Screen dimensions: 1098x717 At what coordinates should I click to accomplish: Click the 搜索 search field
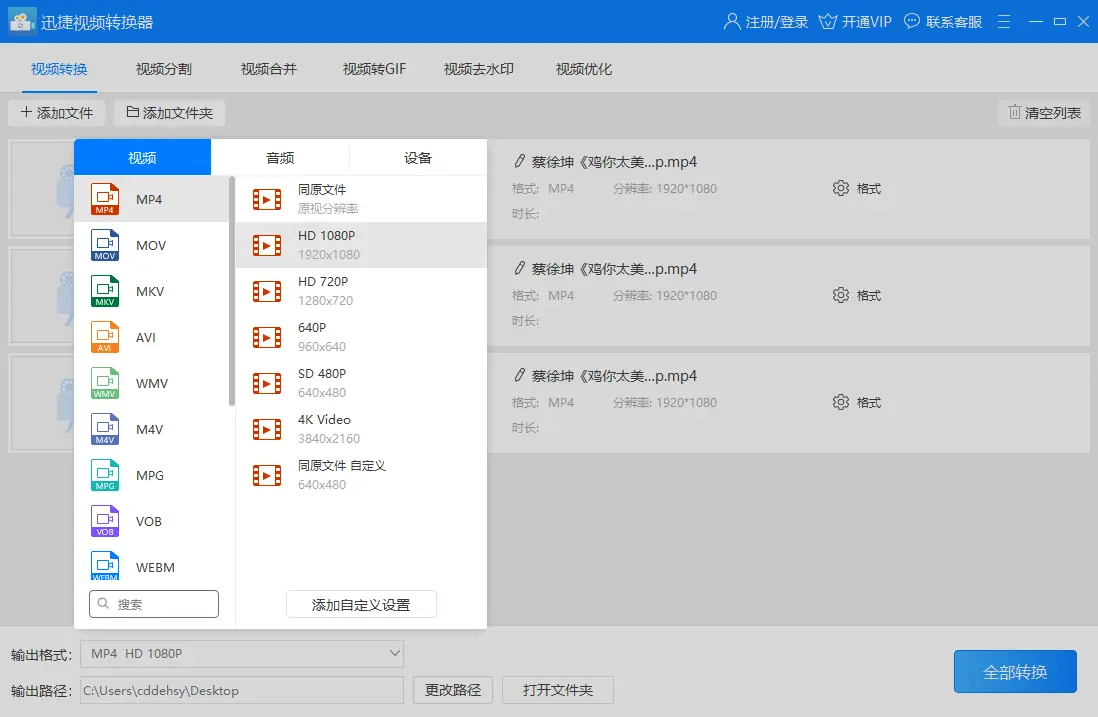pyautogui.click(x=154, y=604)
